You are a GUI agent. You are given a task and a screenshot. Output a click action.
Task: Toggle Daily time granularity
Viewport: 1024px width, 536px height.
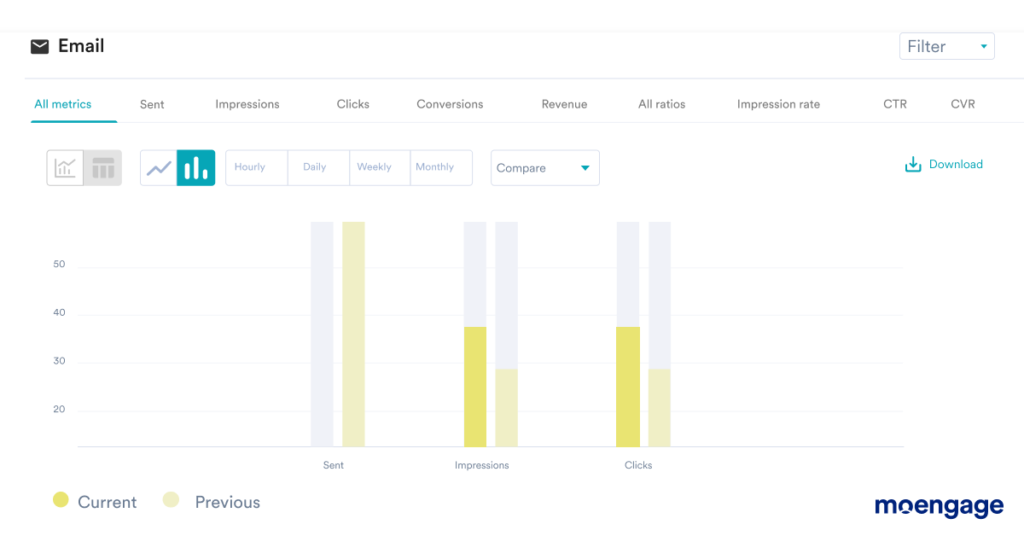pos(315,168)
